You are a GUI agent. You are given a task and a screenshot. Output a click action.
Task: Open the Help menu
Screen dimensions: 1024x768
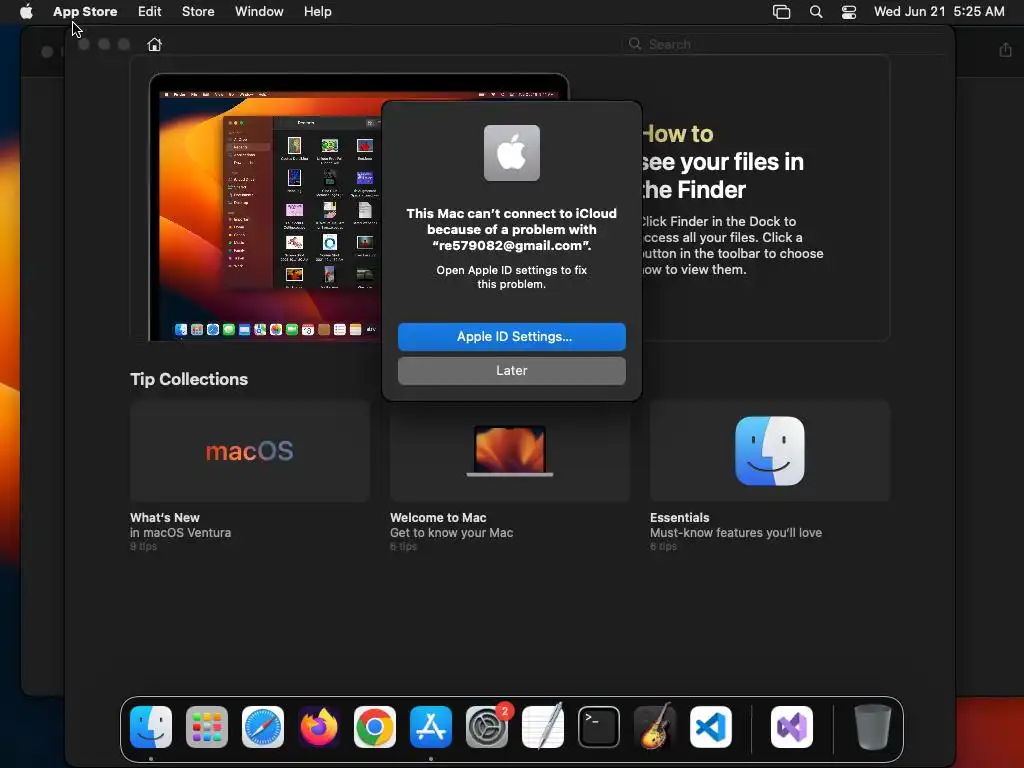[317, 11]
